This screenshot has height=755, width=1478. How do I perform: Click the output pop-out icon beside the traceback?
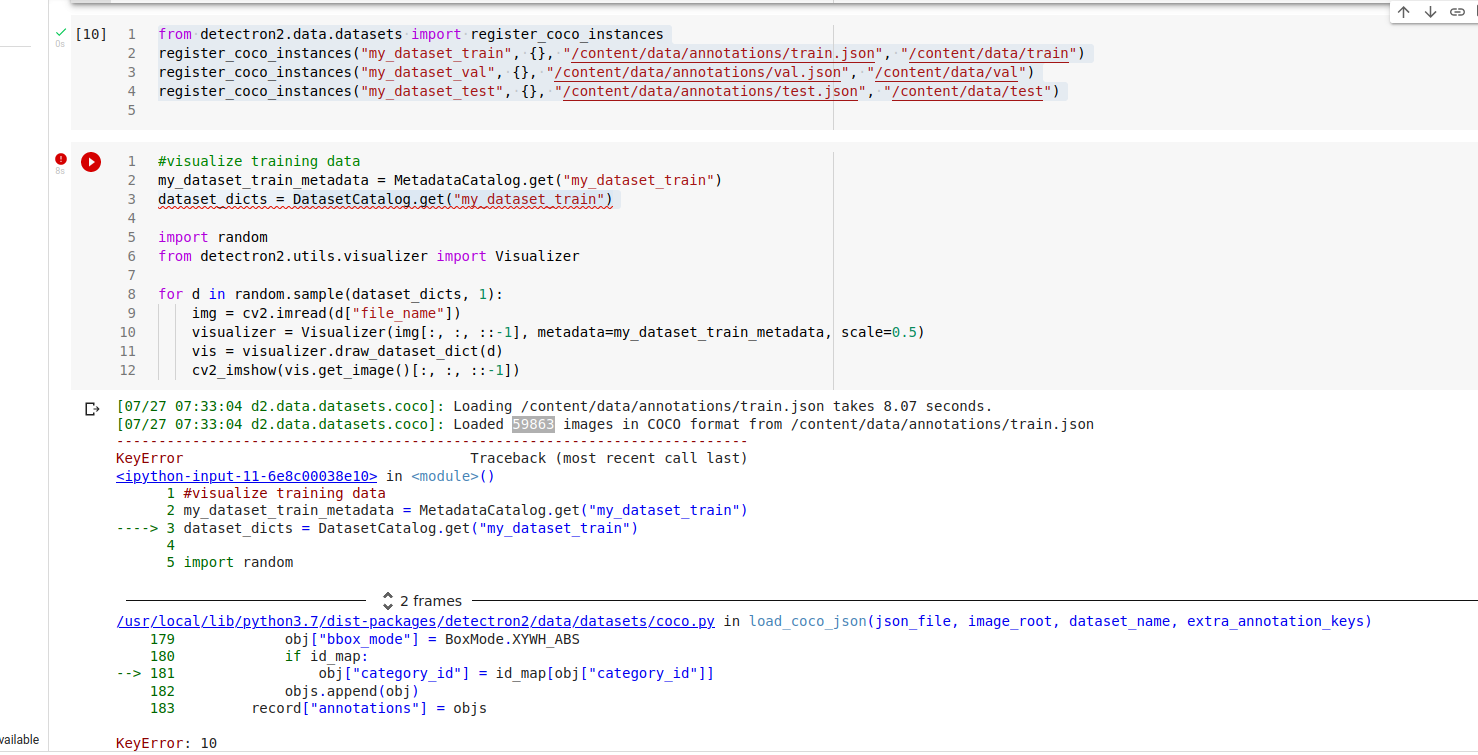(x=92, y=408)
